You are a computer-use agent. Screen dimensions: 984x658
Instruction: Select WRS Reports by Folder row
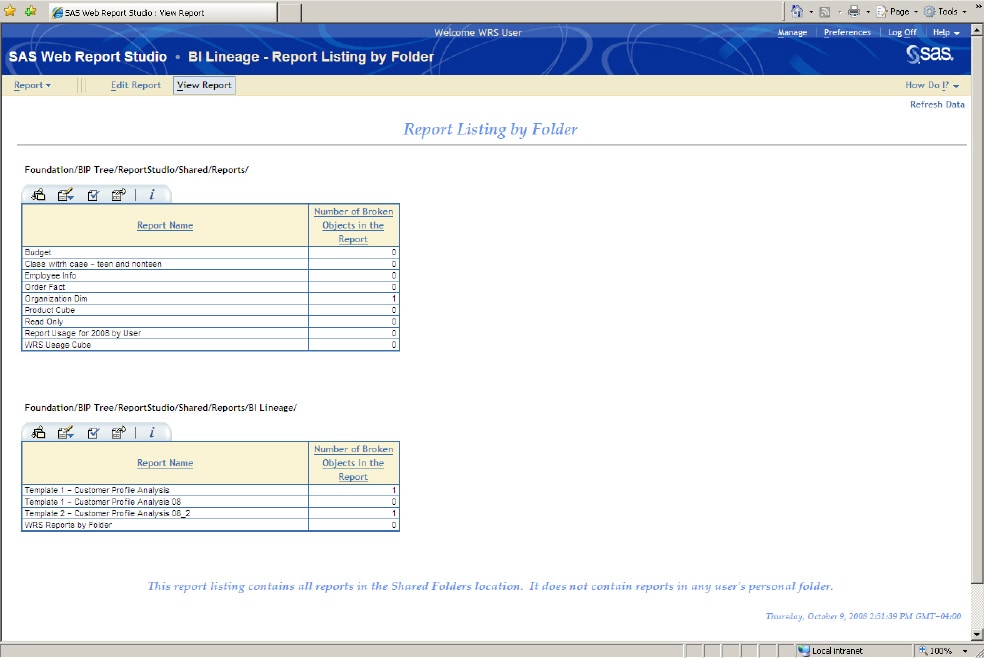click(210, 525)
